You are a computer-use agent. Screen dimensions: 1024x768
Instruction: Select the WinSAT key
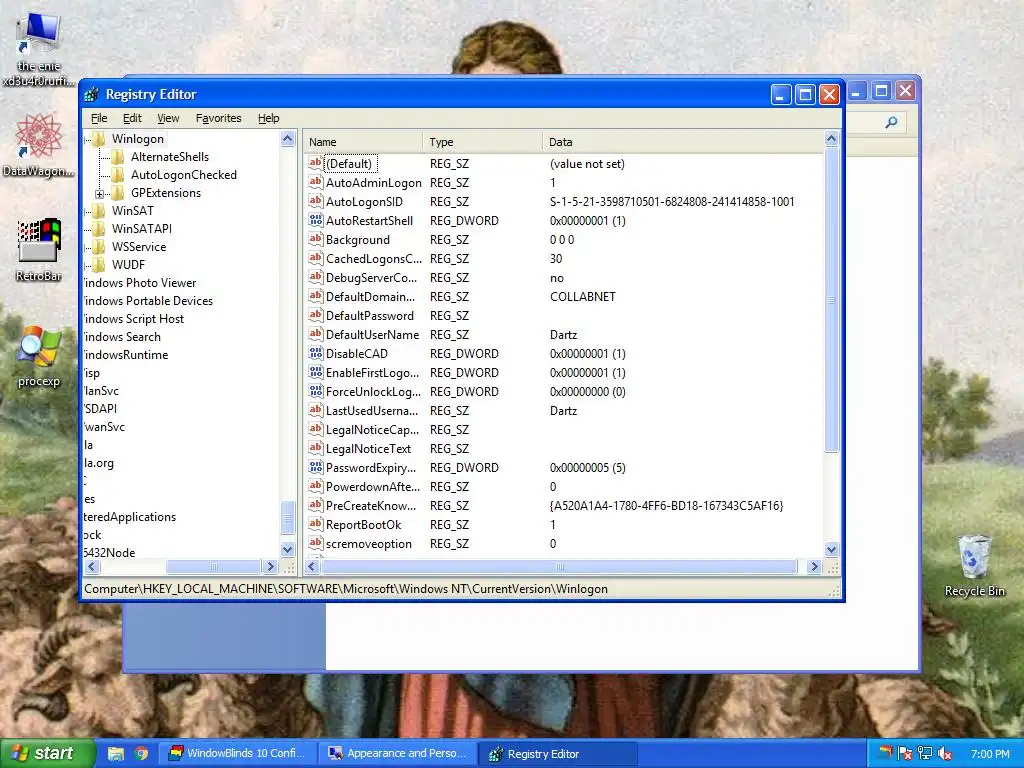[133, 211]
